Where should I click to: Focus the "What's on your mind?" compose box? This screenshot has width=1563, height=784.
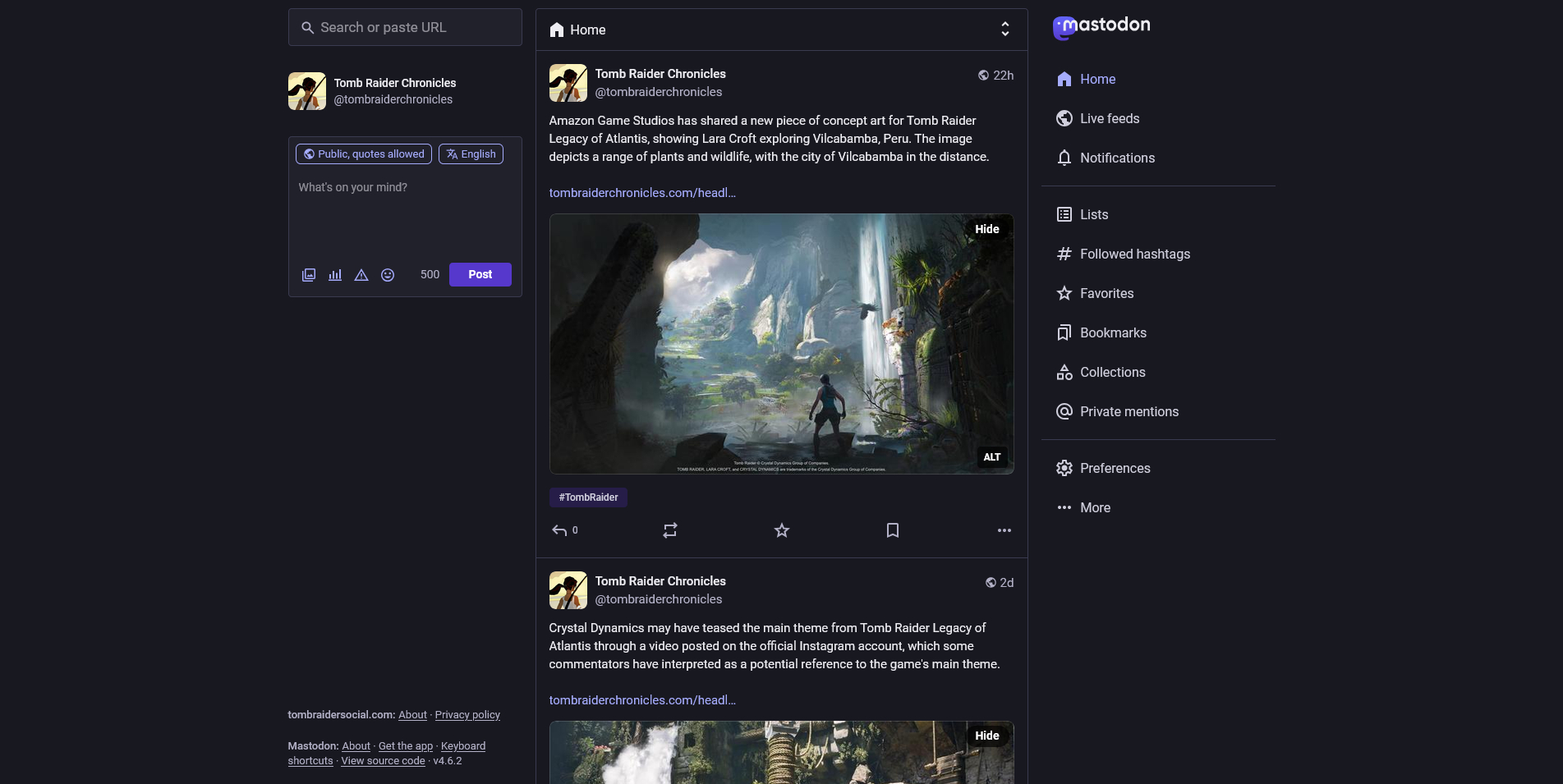click(x=405, y=213)
